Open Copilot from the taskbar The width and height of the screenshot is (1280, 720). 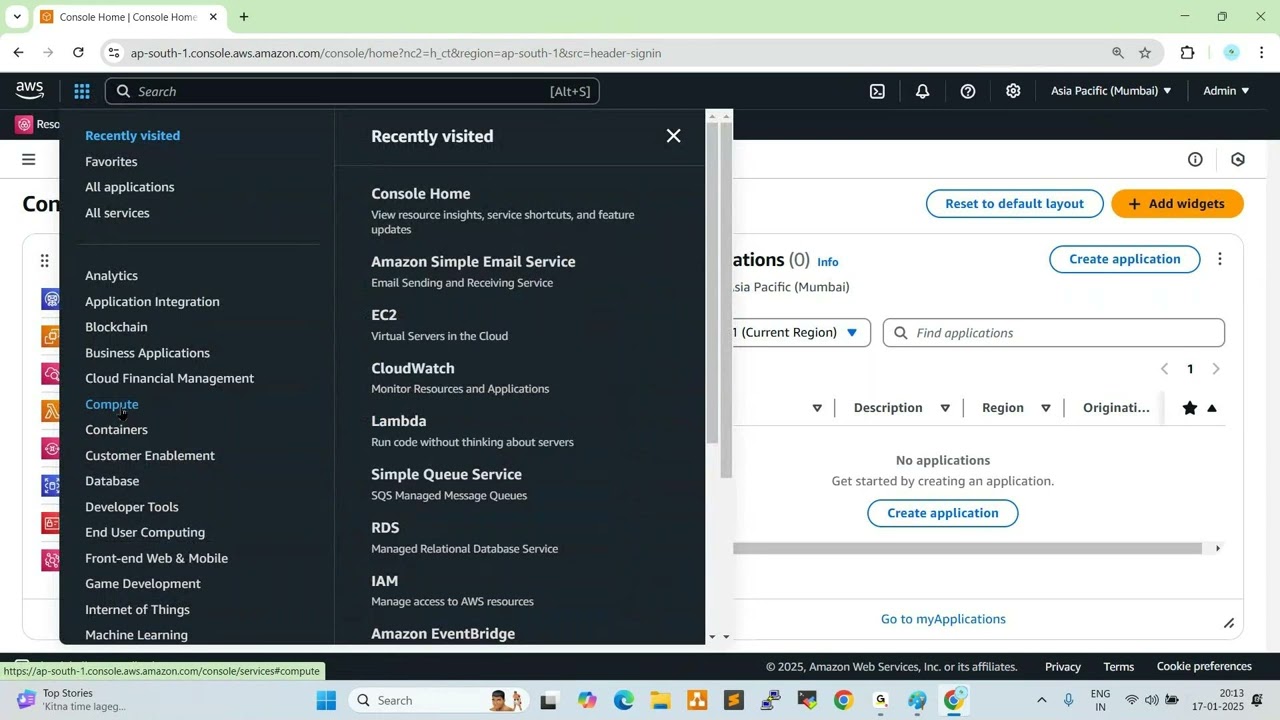coord(587,700)
